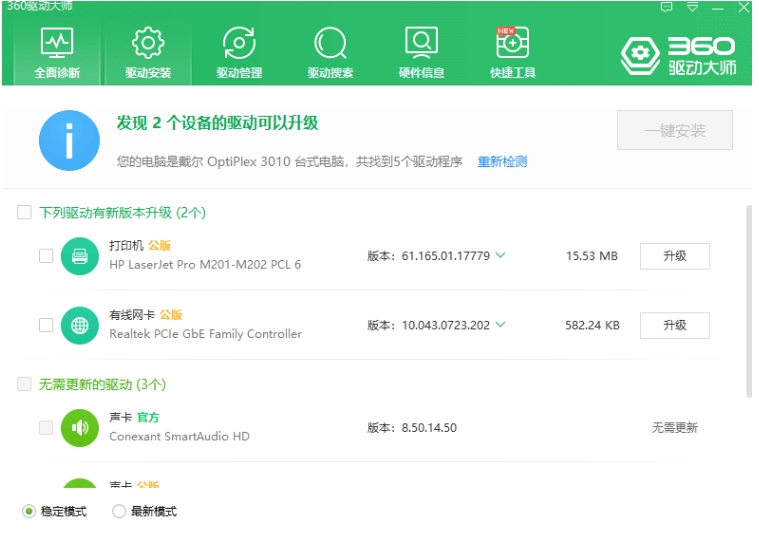Click the 582.24 KB size text
The width and height of the screenshot is (759, 546).
[x=592, y=325]
